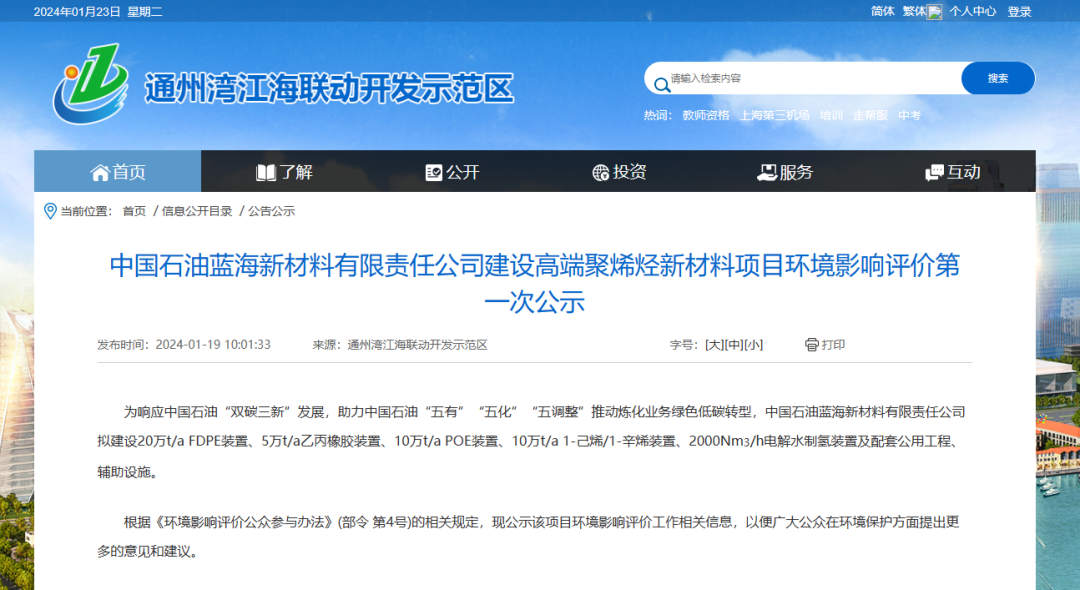This screenshot has height=590, width=1080.
Task: Click the book icon beside 了解
Action: coord(266,172)
